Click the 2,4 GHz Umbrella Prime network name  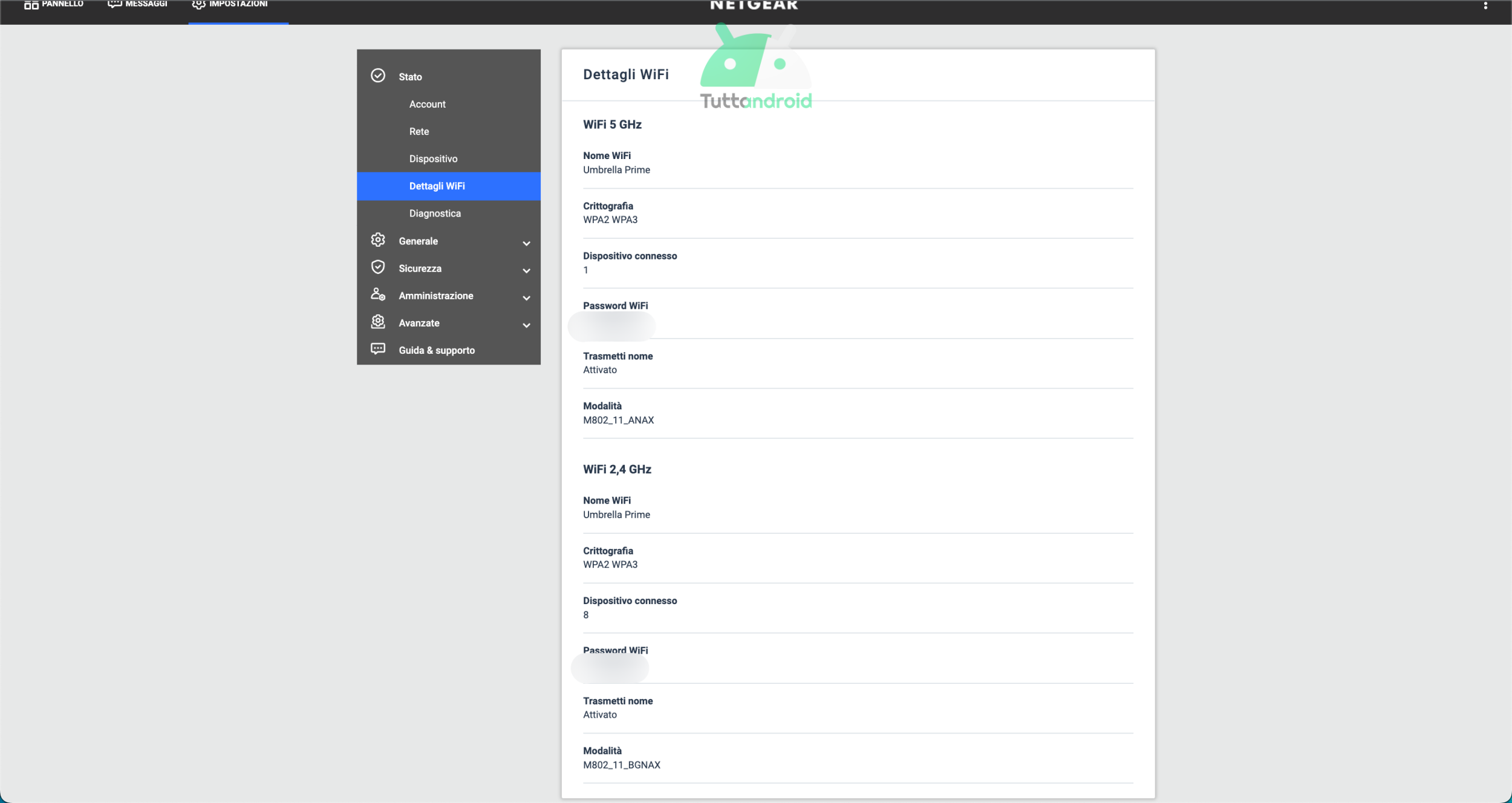tap(616, 515)
